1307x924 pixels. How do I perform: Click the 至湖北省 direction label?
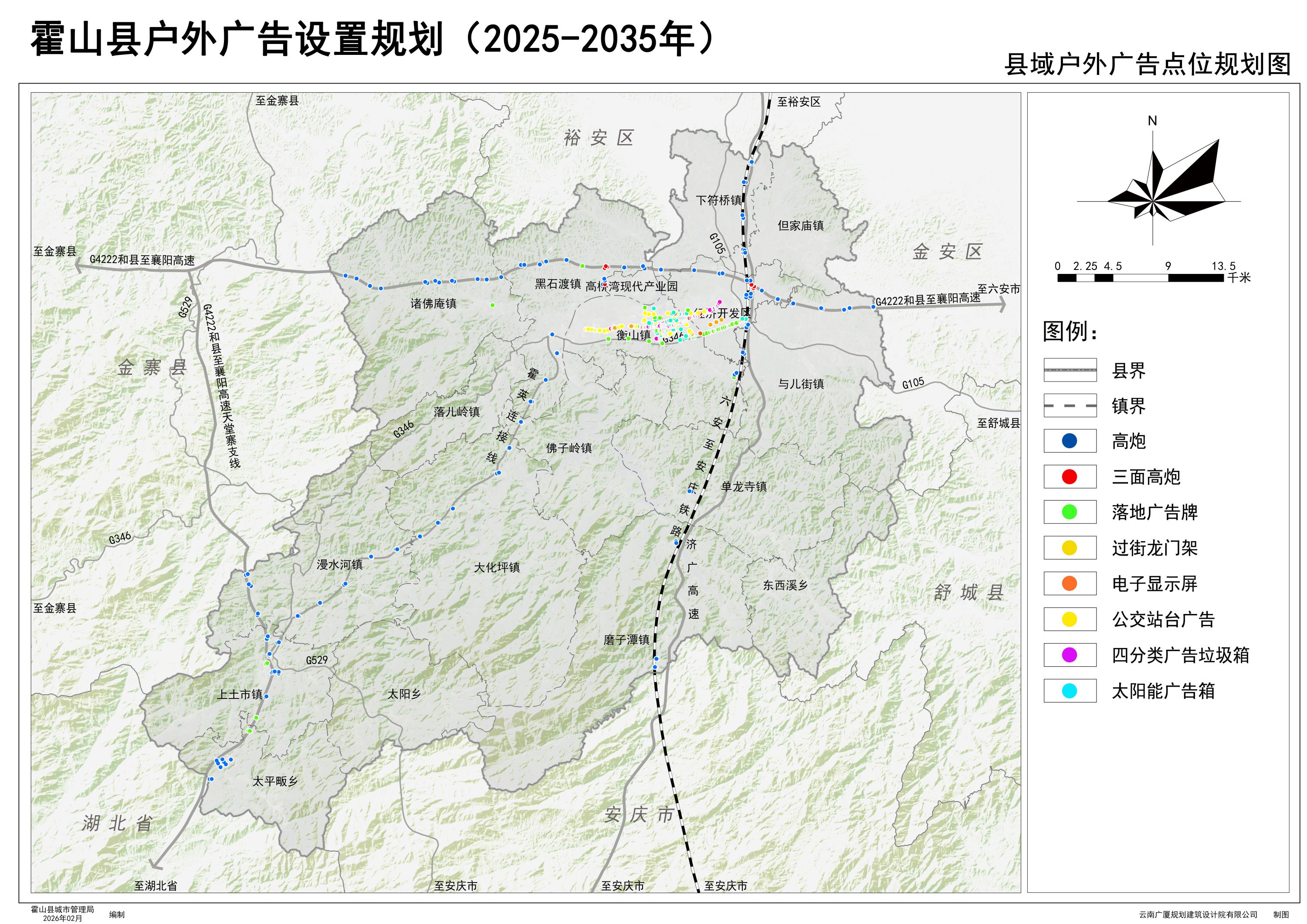(x=156, y=886)
